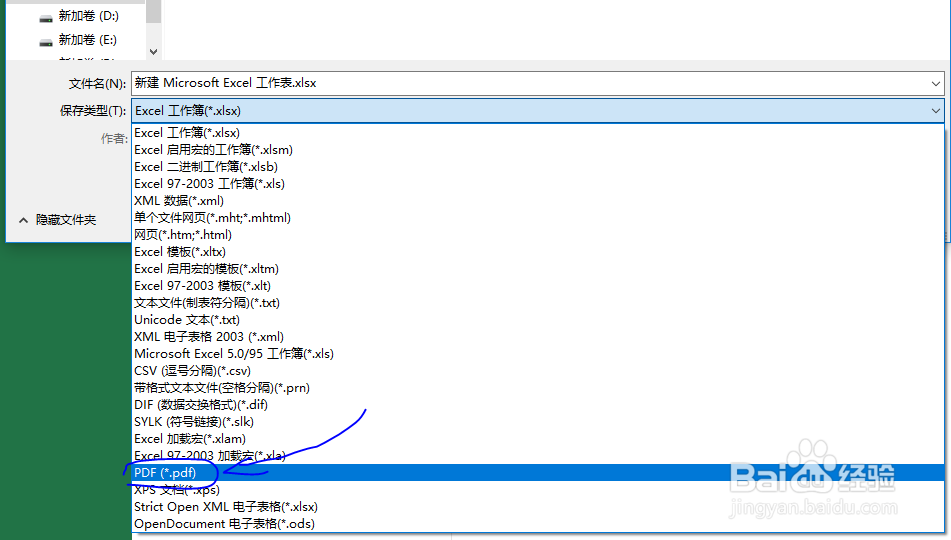The width and height of the screenshot is (951, 540).
Task: Select 文本文件(制表符分隔)(*.txt) format
Action: (x=538, y=303)
